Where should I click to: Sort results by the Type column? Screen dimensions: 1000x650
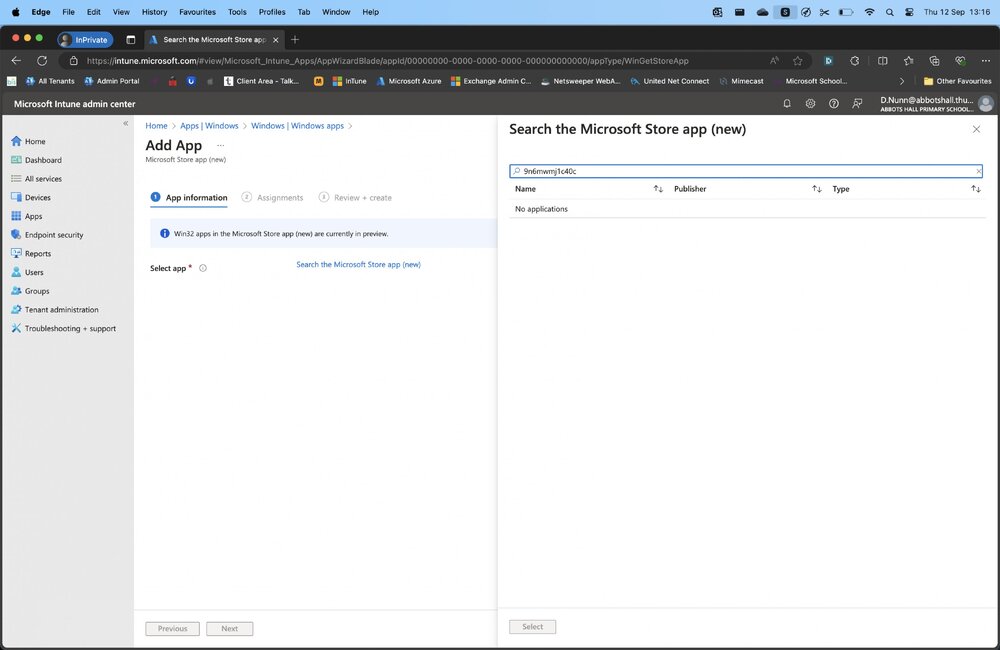click(x=975, y=189)
